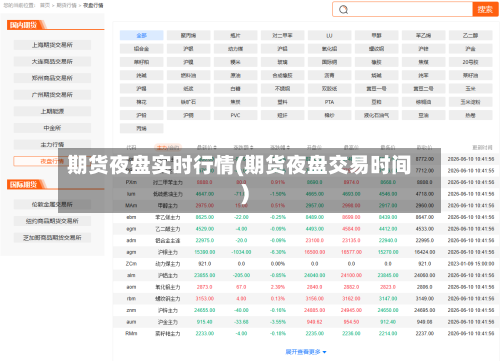Click the latest price 915.40 cell
This screenshot has width=500, height=361.
pyautogui.click(x=205, y=322)
